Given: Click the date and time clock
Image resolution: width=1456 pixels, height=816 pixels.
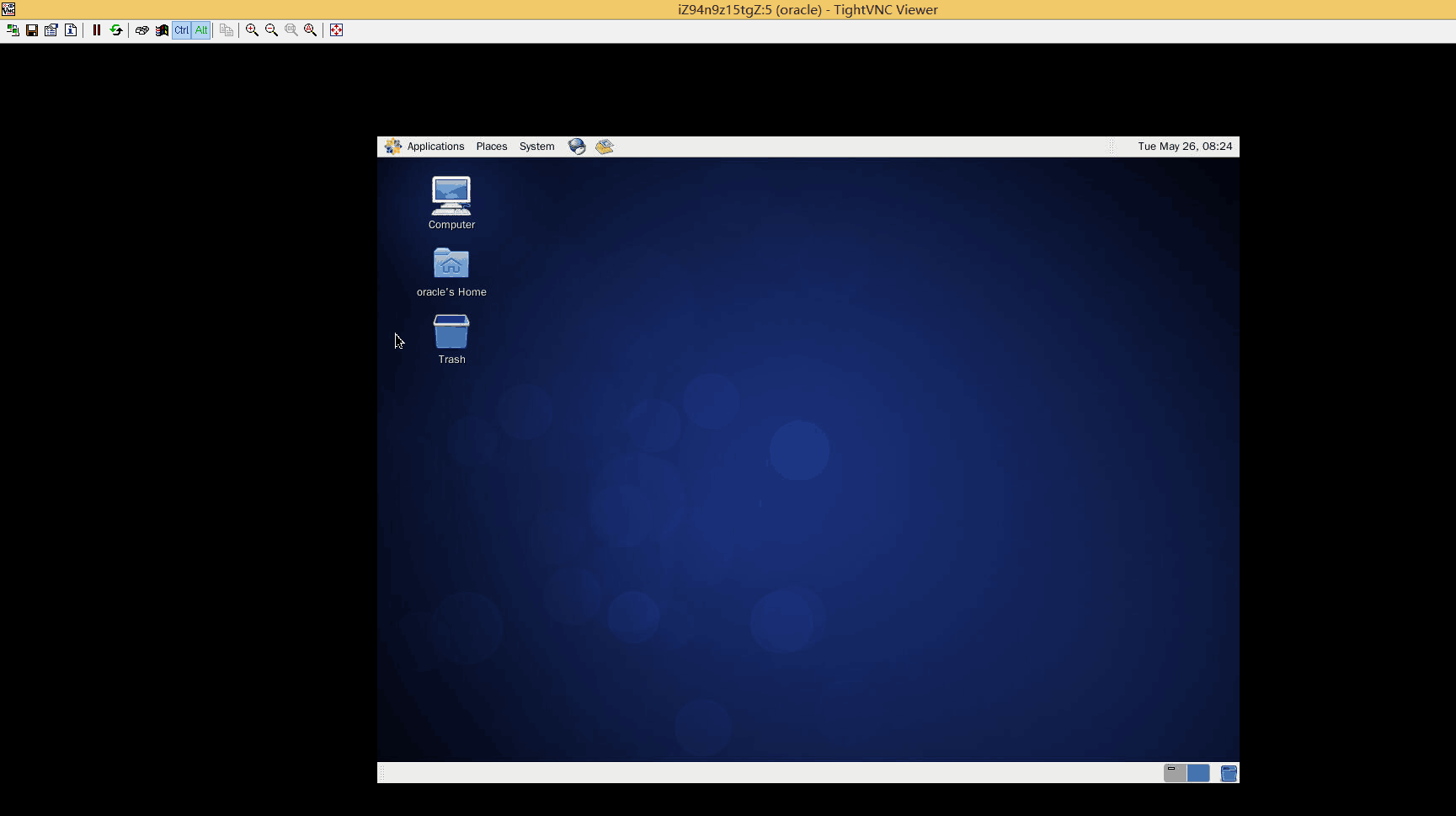Looking at the screenshot, I should coord(1184,147).
